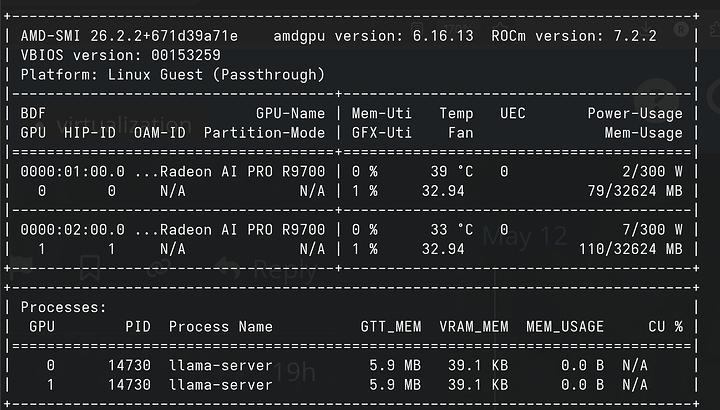Click '5.9 MB' in the GPU 0 process row
This screenshot has width=720, height=410.
(395, 365)
